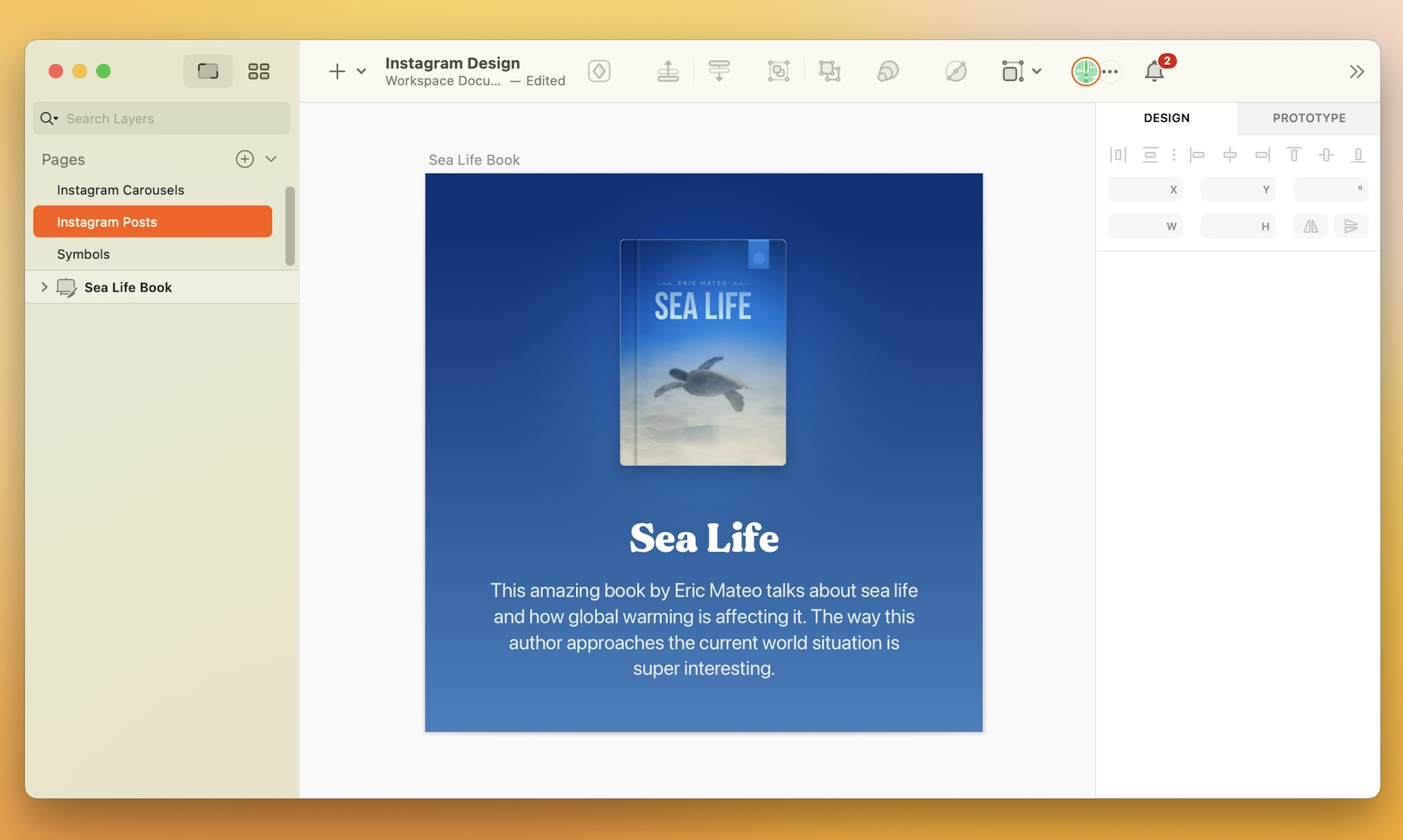Select the Component tool icon
The image size is (1403, 840).
click(x=599, y=71)
